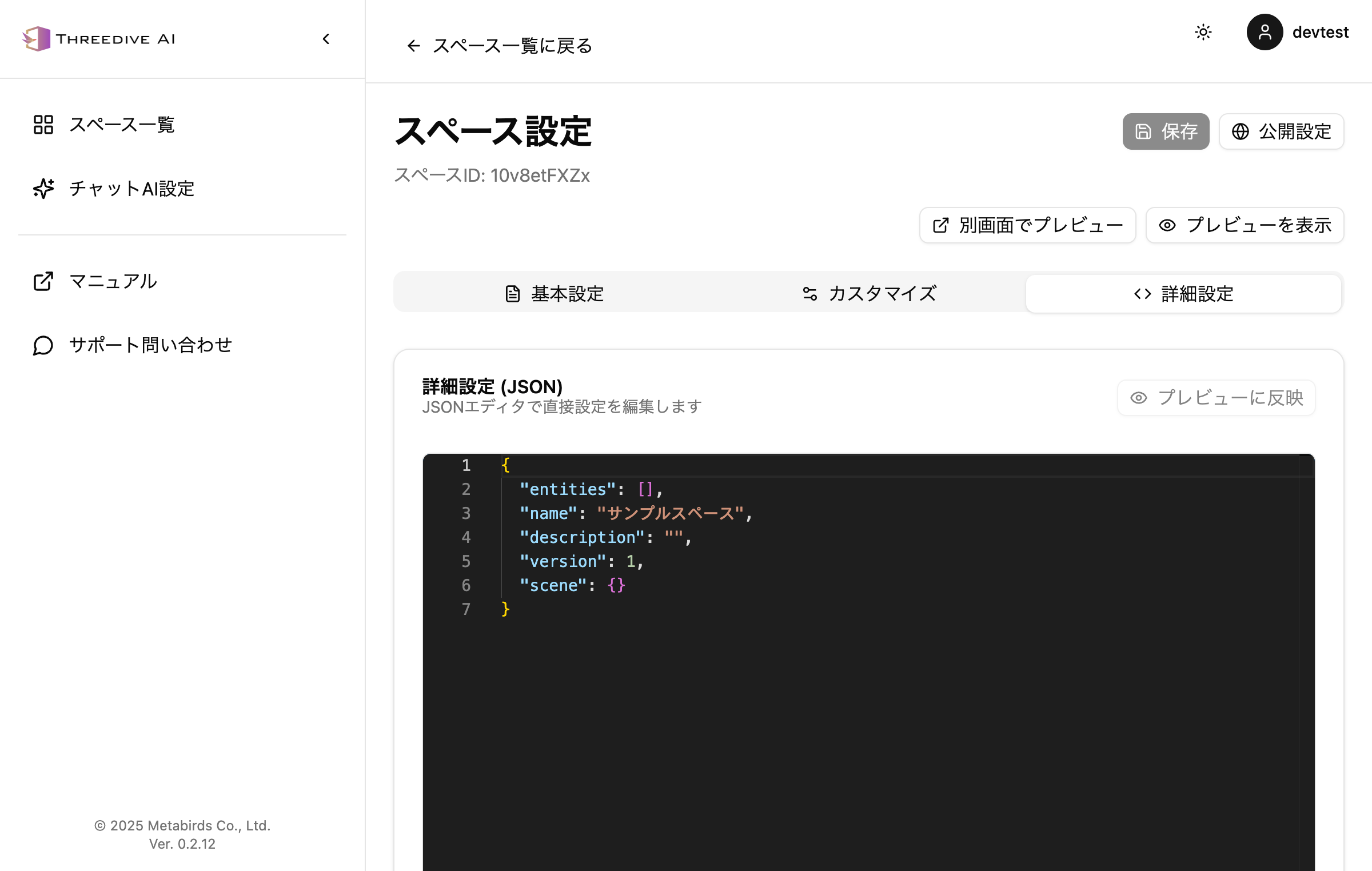Click the back arrow icon near スペース一覧に戻る
Image resolution: width=1372 pixels, height=871 pixels.
pos(414,46)
